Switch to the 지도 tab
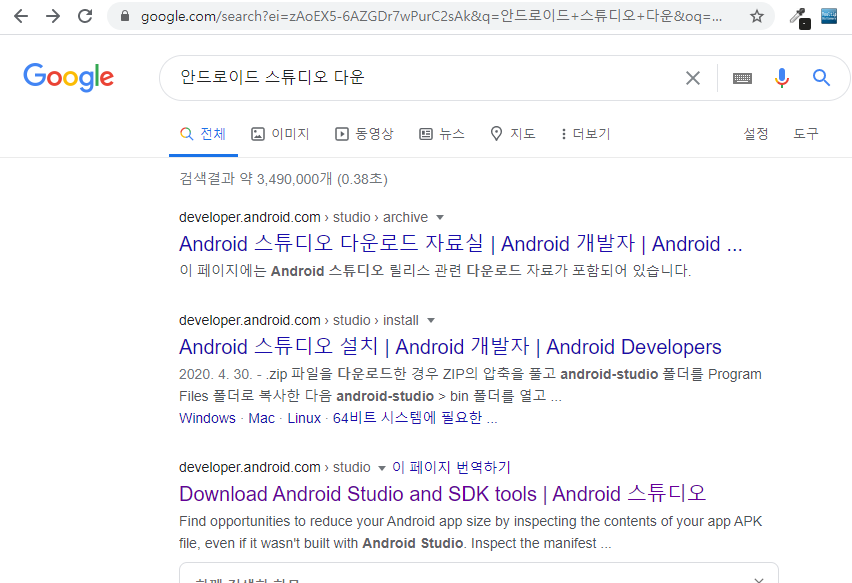The image size is (852, 583). tap(512, 134)
